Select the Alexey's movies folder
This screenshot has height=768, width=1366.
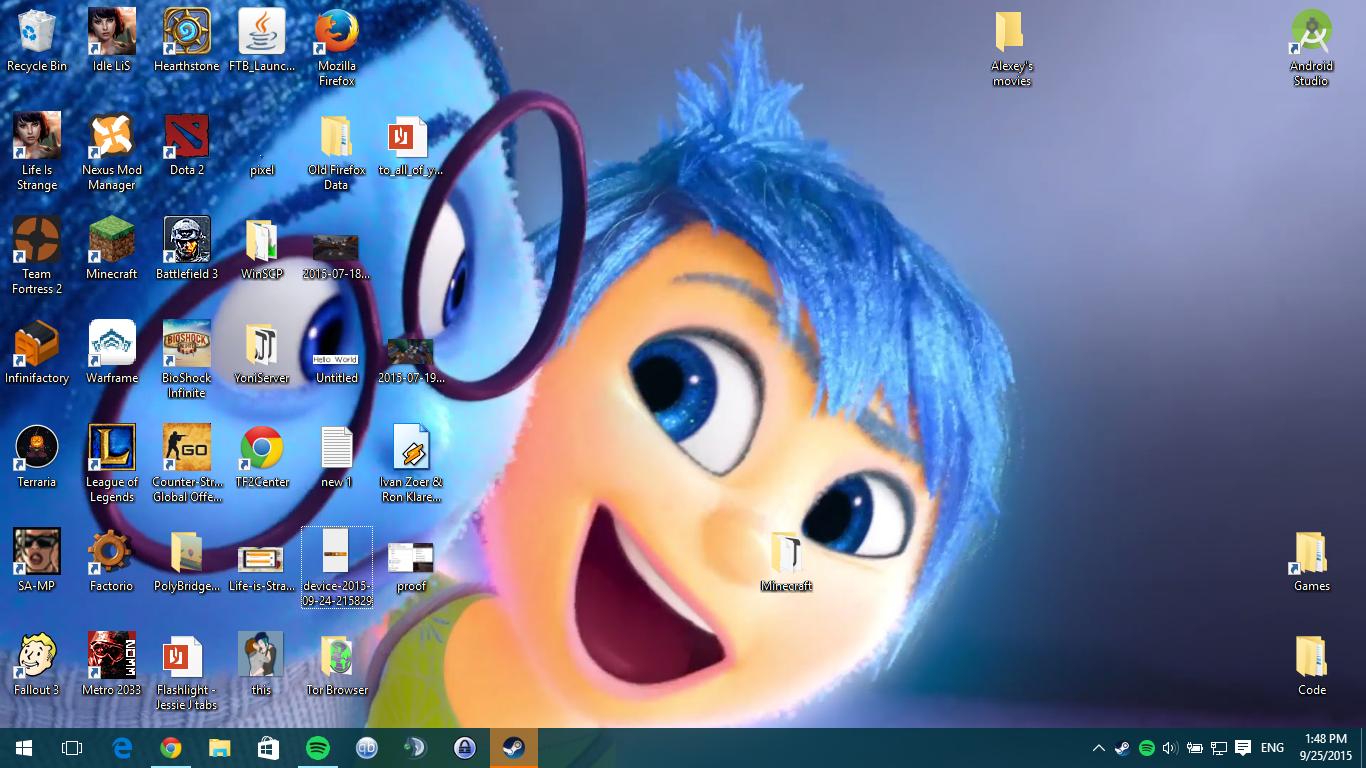(x=1011, y=47)
